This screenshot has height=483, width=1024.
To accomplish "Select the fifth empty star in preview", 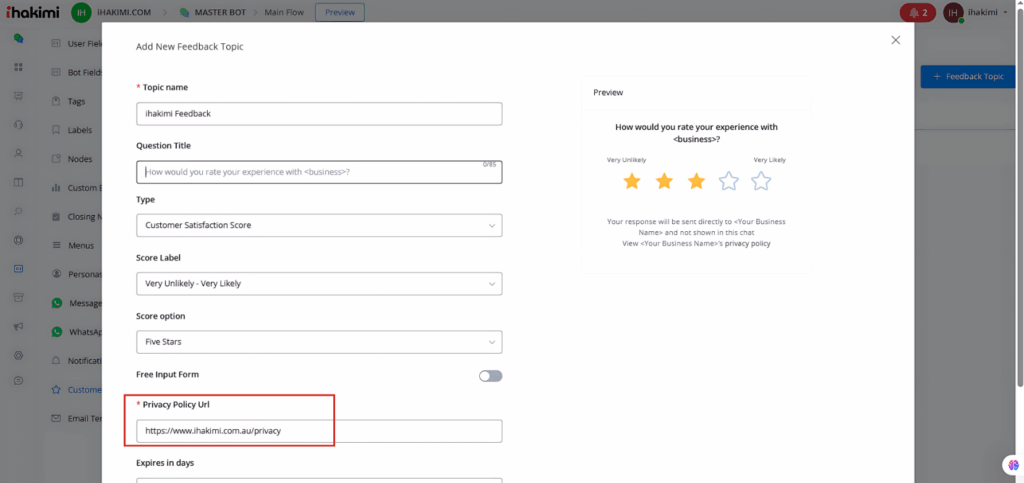I will coord(761,181).
